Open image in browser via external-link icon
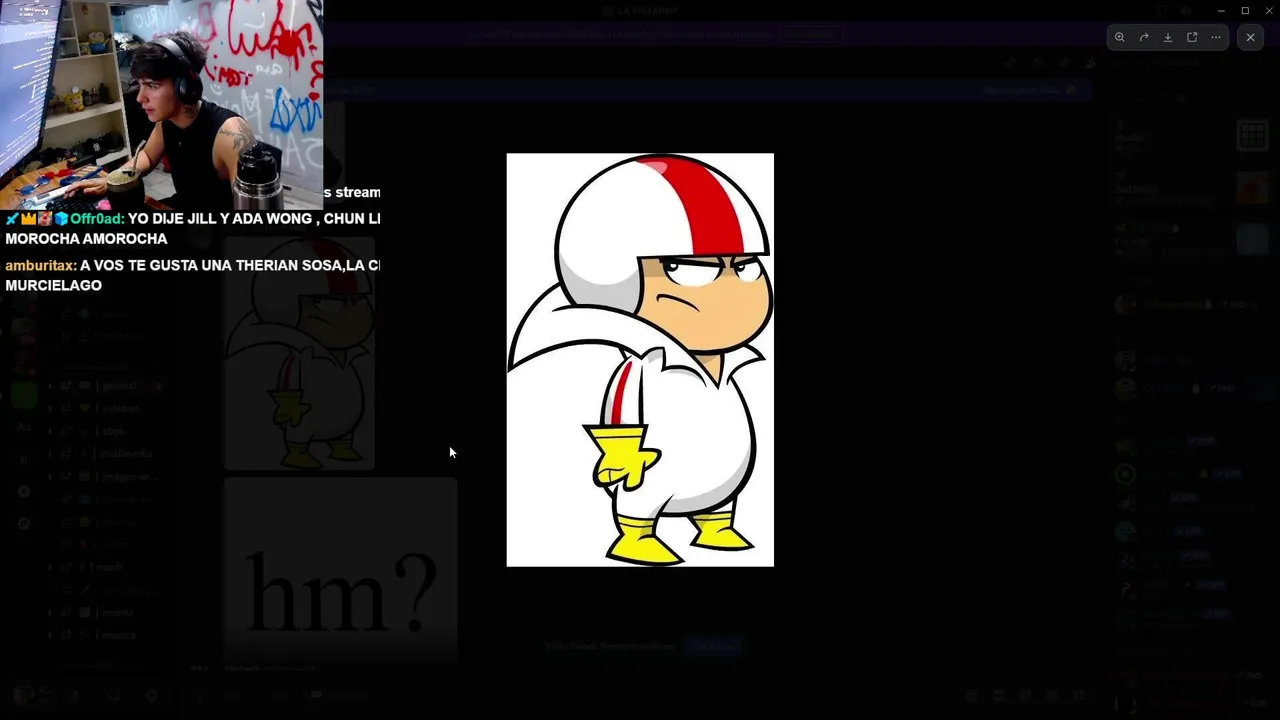The height and width of the screenshot is (720, 1280). tap(1192, 37)
